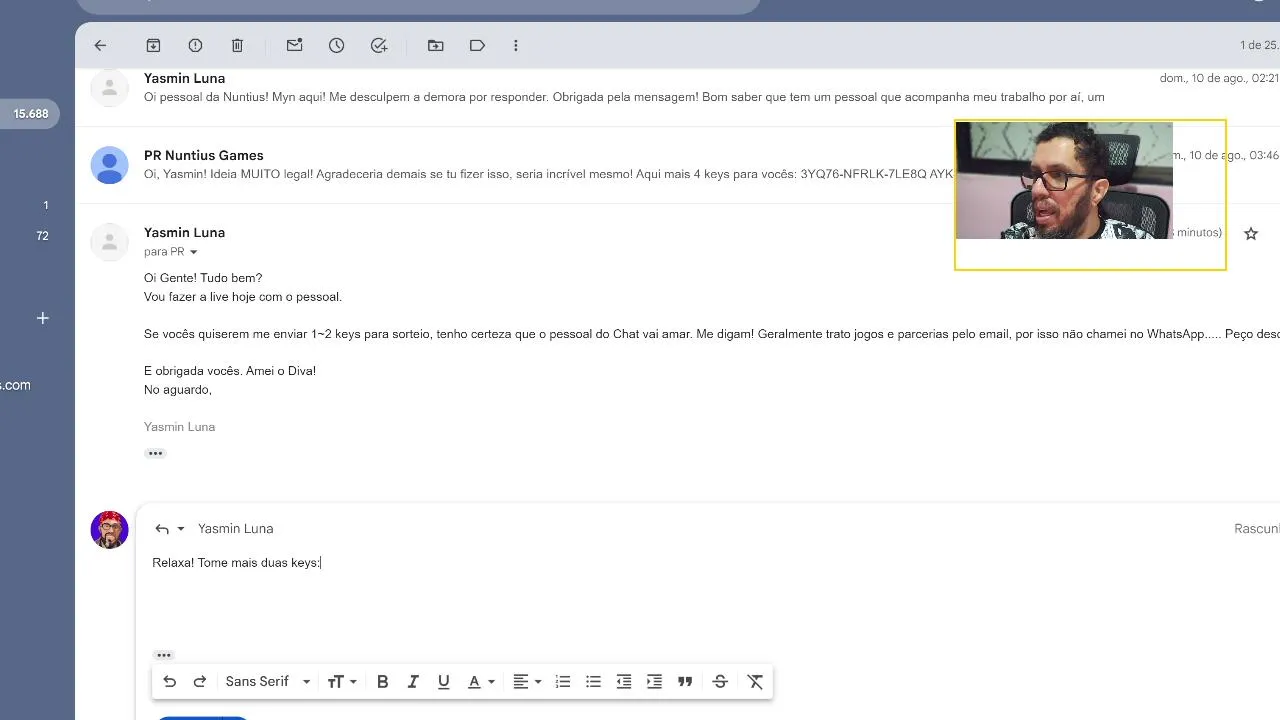The image size is (1280, 720).
Task: Open text alignment dropdown
Action: pos(527,682)
